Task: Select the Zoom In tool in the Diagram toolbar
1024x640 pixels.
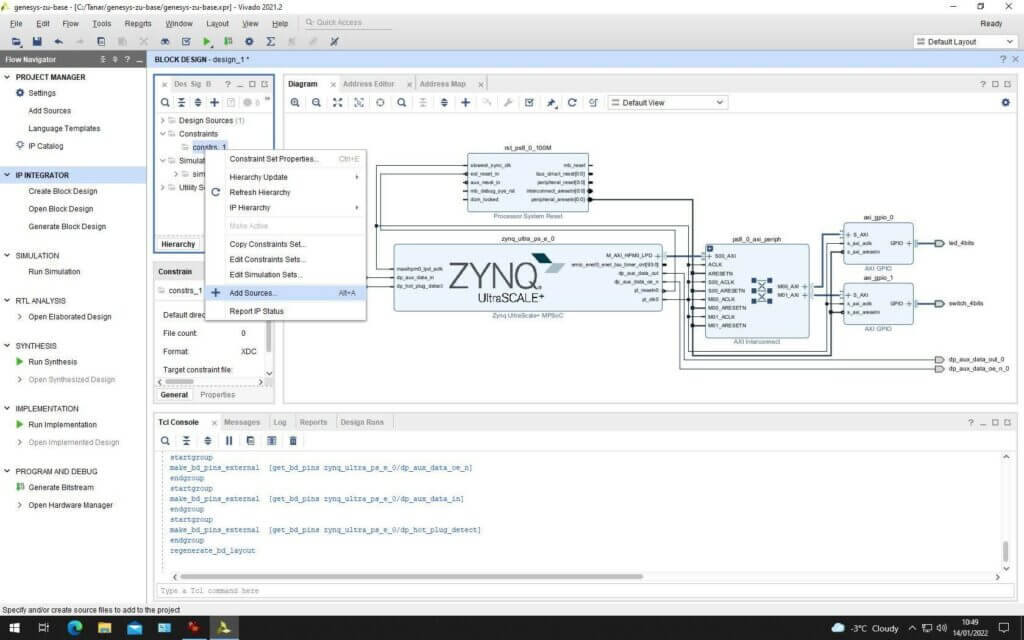Action: point(295,102)
